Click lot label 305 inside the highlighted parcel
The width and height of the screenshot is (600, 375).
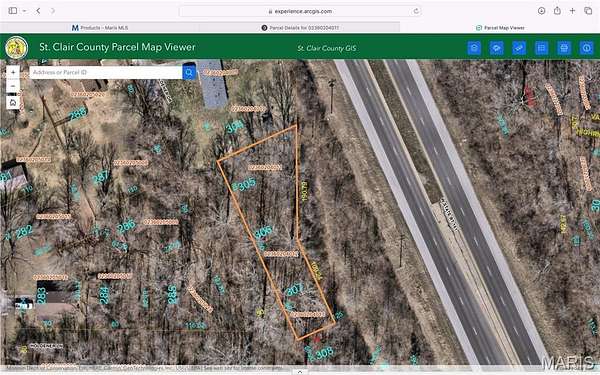[244, 184]
